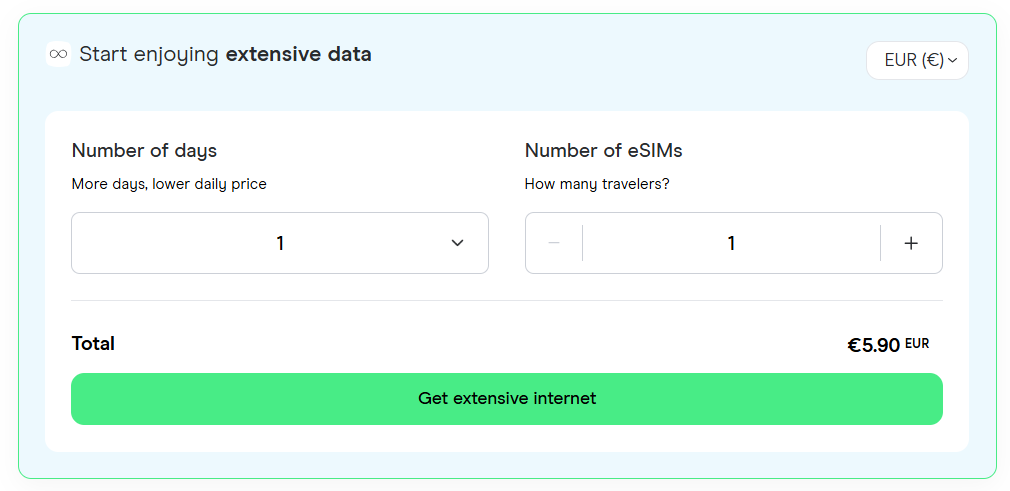
Task: Decrease the eSIM count with the minus icon
Action: [554, 243]
